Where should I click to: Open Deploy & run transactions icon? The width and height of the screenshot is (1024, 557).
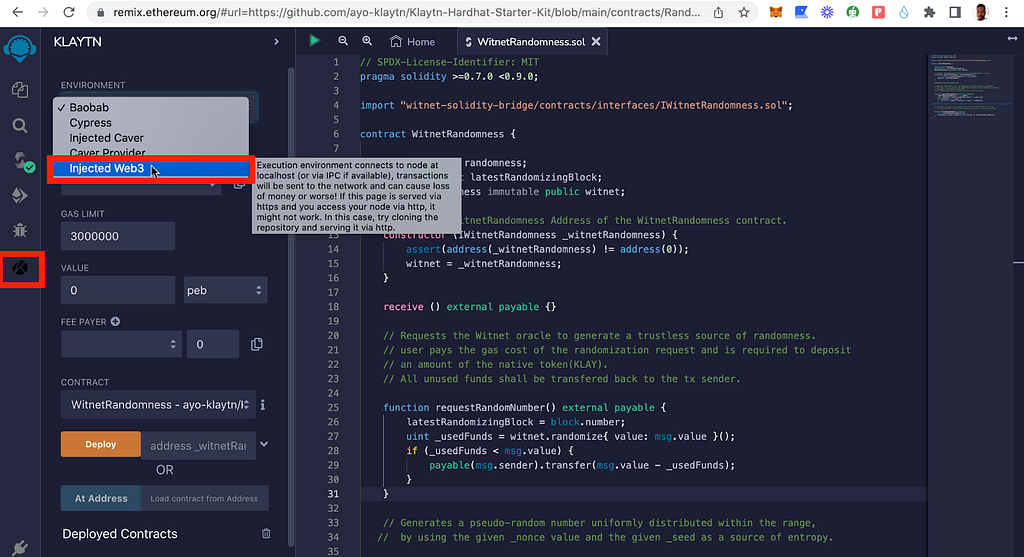[20, 195]
